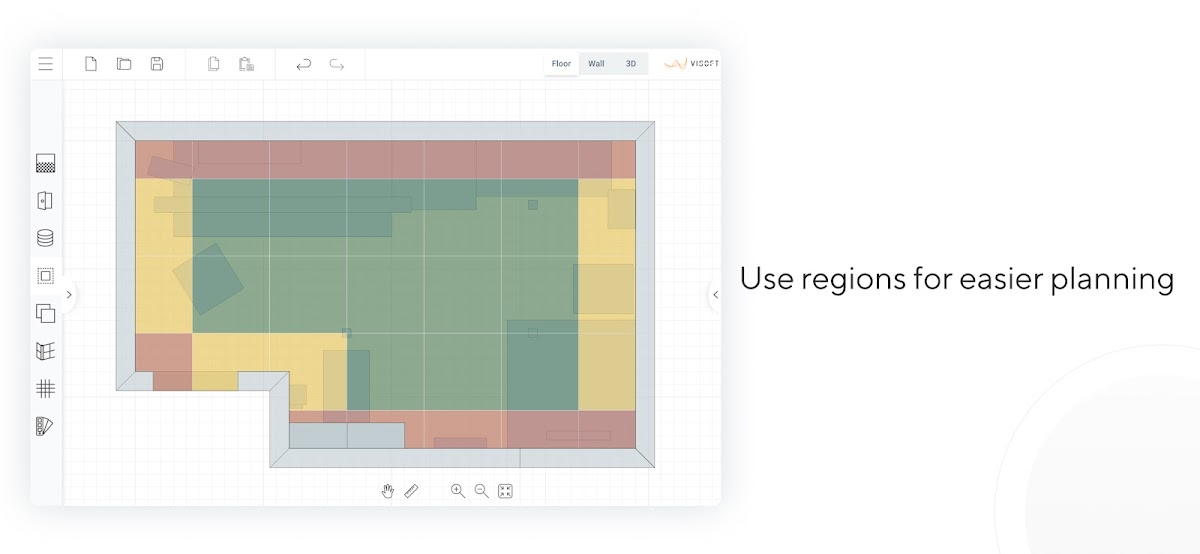The width and height of the screenshot is (1200, 554).
Task: Zoom in with magnifier plus
Action: point(458,491)
